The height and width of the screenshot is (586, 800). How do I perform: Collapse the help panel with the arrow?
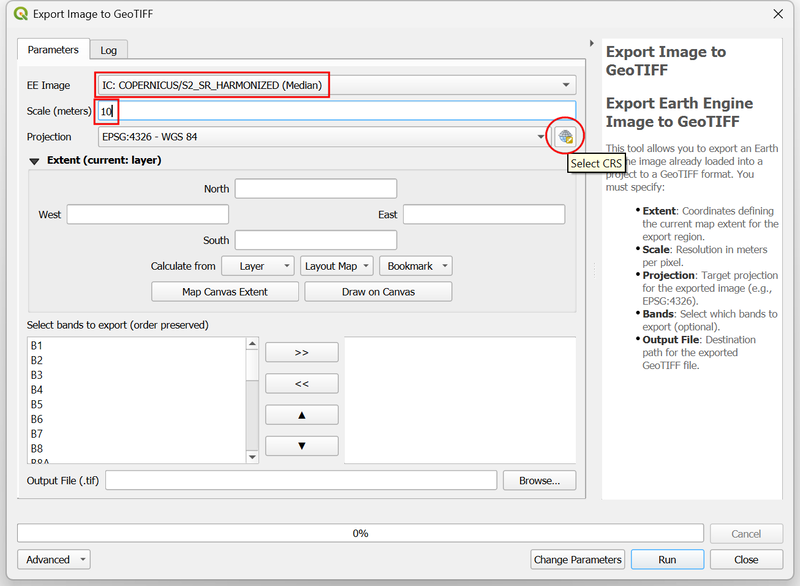click(x=593, y=44)
